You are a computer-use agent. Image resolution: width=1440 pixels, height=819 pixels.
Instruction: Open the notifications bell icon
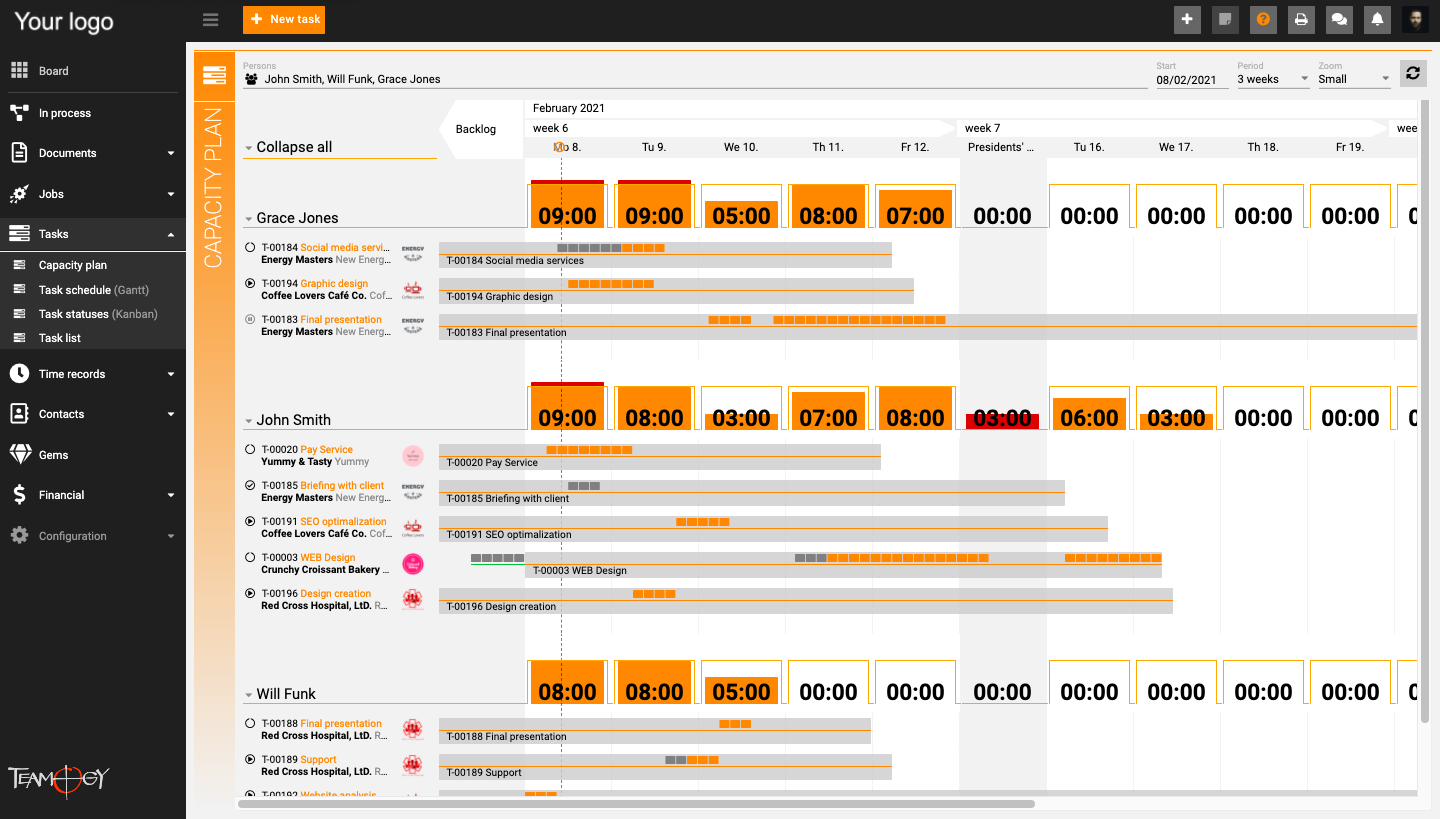pyautogui.click(x=1377, y=20)
